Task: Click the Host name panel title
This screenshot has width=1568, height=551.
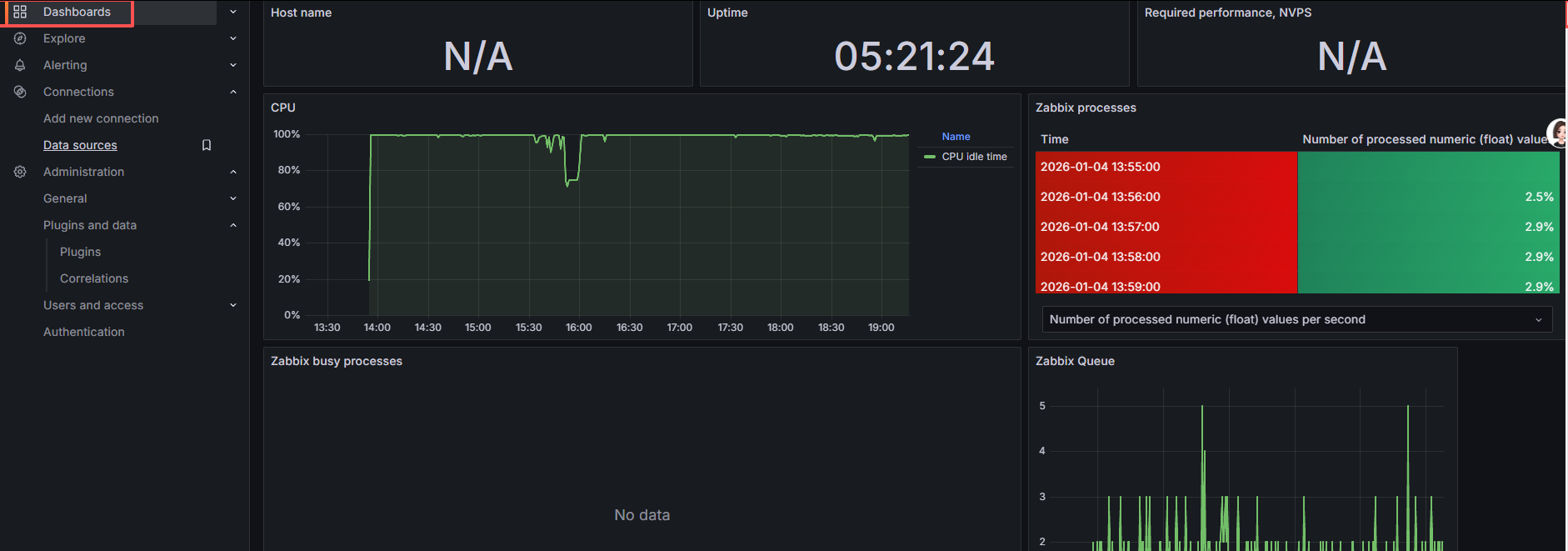Action: pyautogui.click(x=301, y=13)
